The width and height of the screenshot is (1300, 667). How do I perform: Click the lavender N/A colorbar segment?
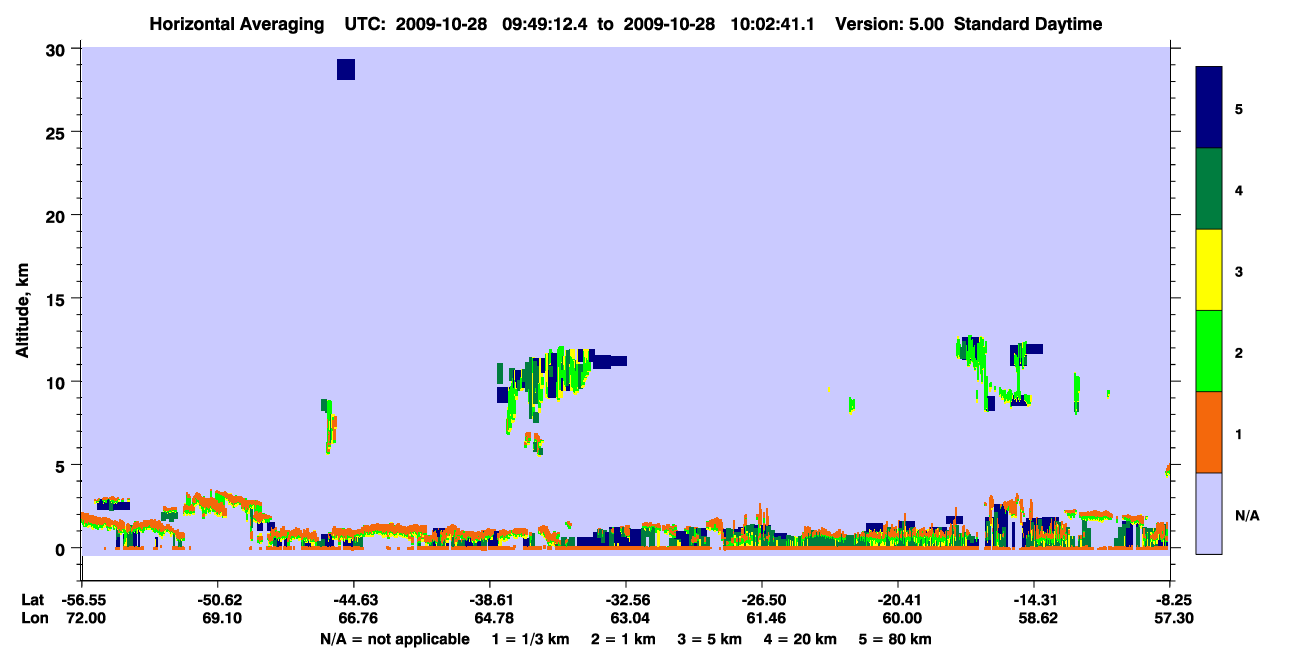tap(1209, 513)
